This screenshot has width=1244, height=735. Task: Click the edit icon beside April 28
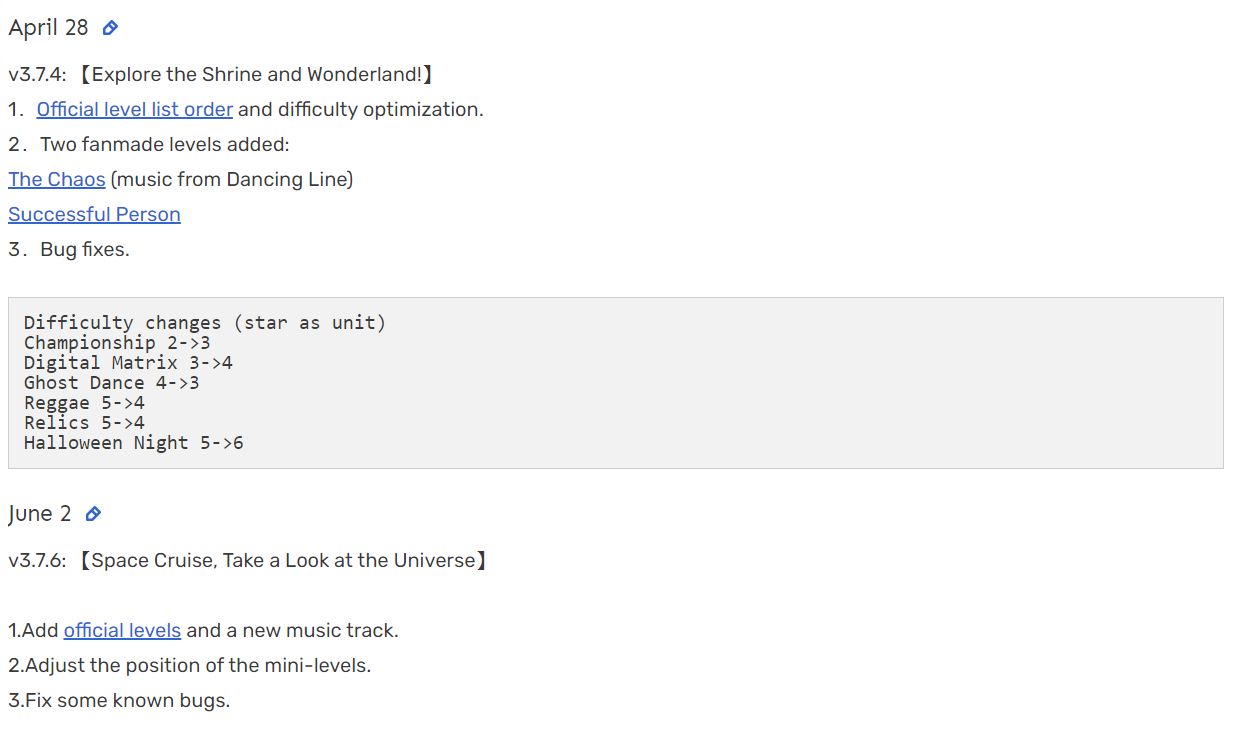[x=109, y=28]
